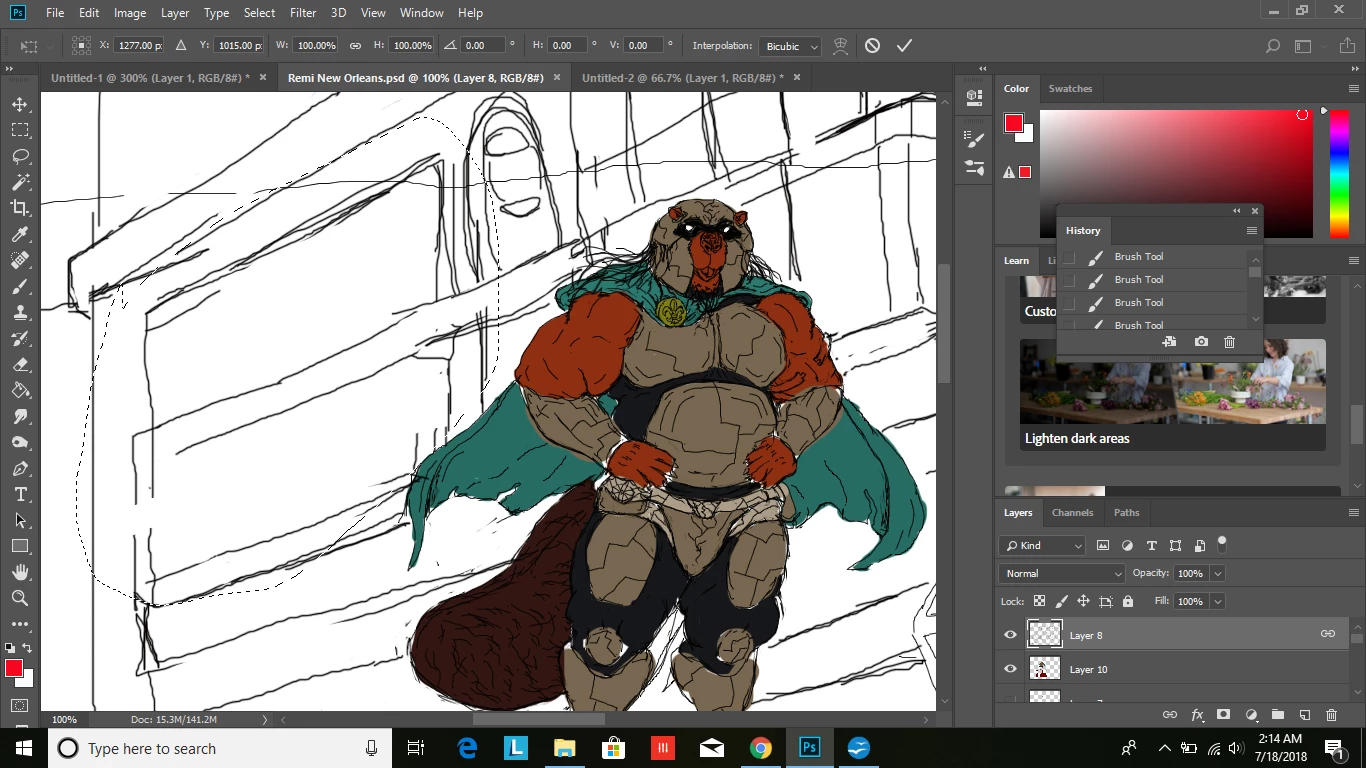Viewport: 1366px width, 768px height.
Task: Open the 3D panel icon in dock
Action: (x=974, y=96)
